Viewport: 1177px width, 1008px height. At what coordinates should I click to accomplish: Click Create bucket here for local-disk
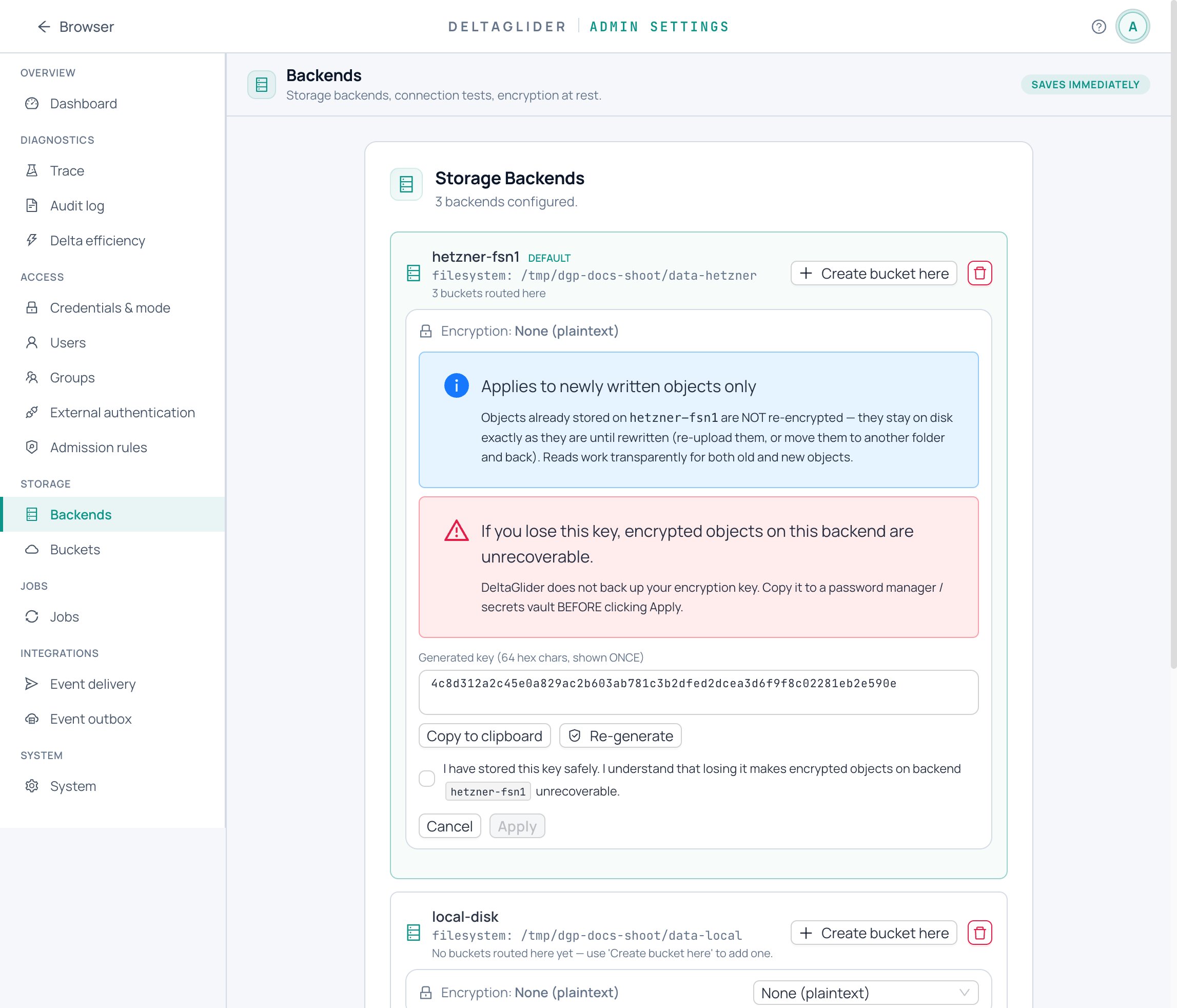pos(874,933)
